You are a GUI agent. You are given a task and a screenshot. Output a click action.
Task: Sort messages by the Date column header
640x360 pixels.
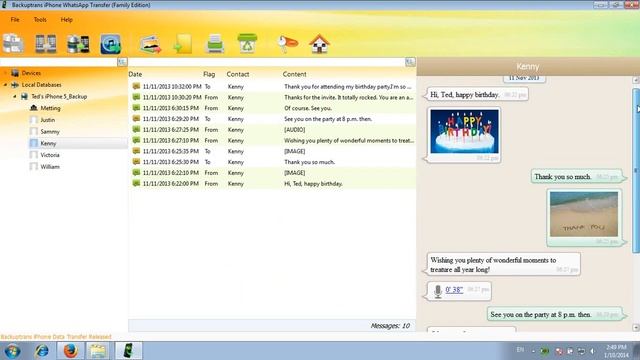135,74
